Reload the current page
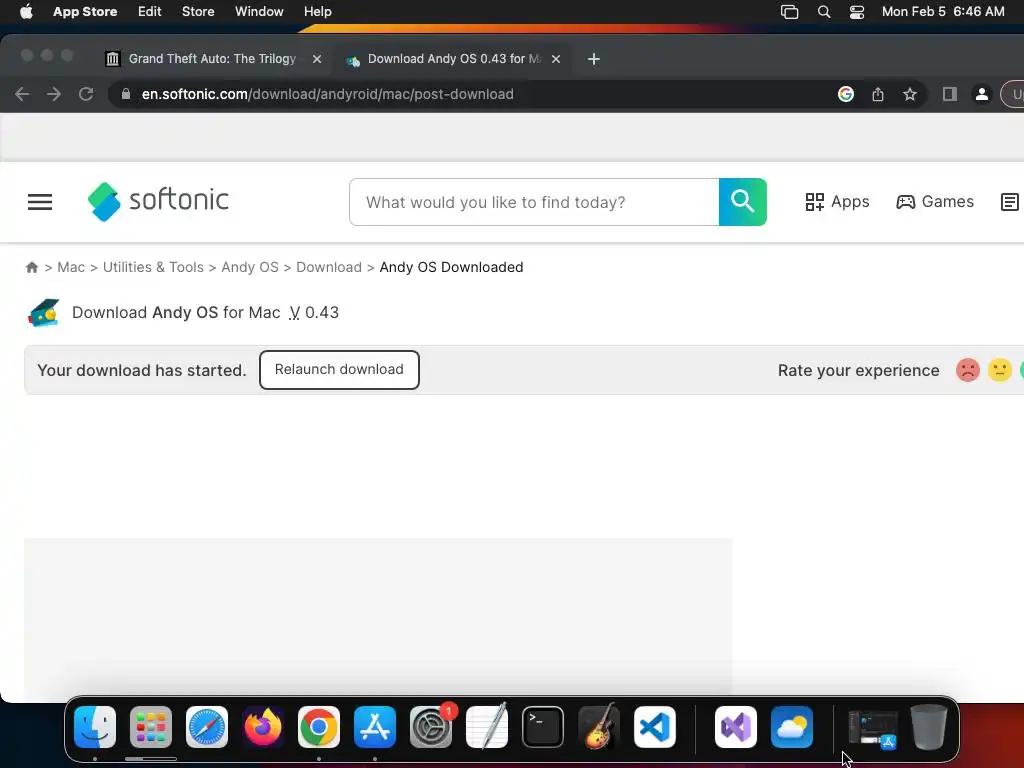Screen dimensions: 1024x768 point(86,94)
